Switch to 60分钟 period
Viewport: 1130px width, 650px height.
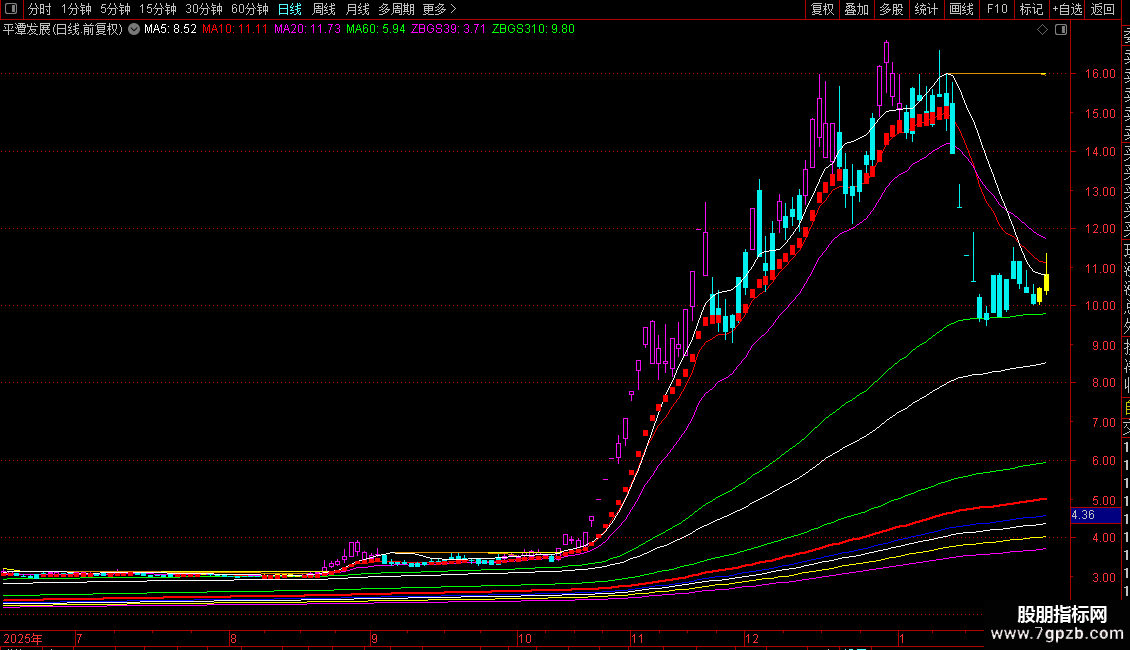[250, 10]
